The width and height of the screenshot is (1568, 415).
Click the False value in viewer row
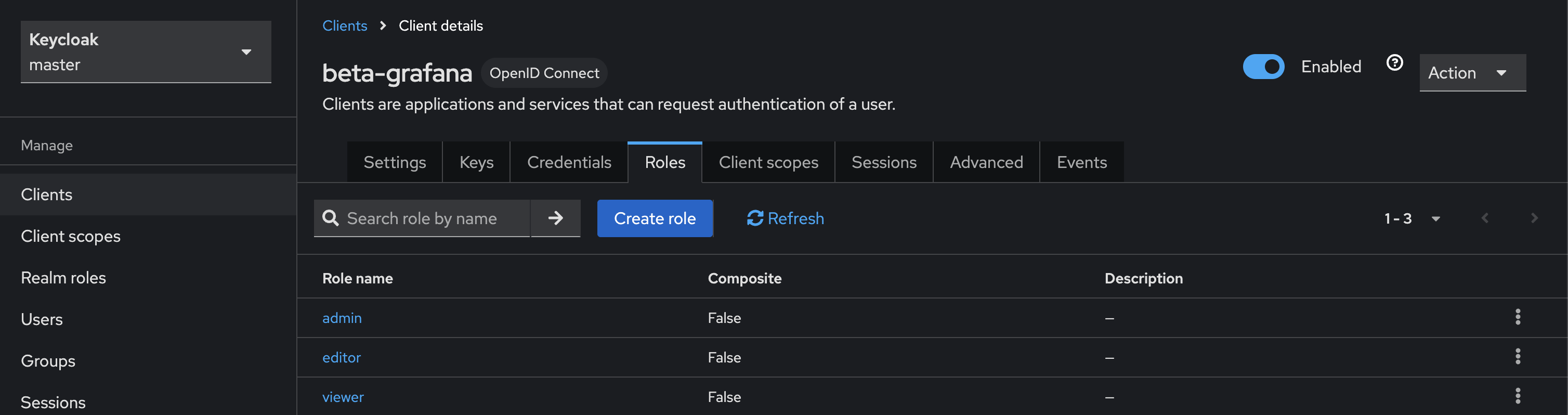point(724,397)
